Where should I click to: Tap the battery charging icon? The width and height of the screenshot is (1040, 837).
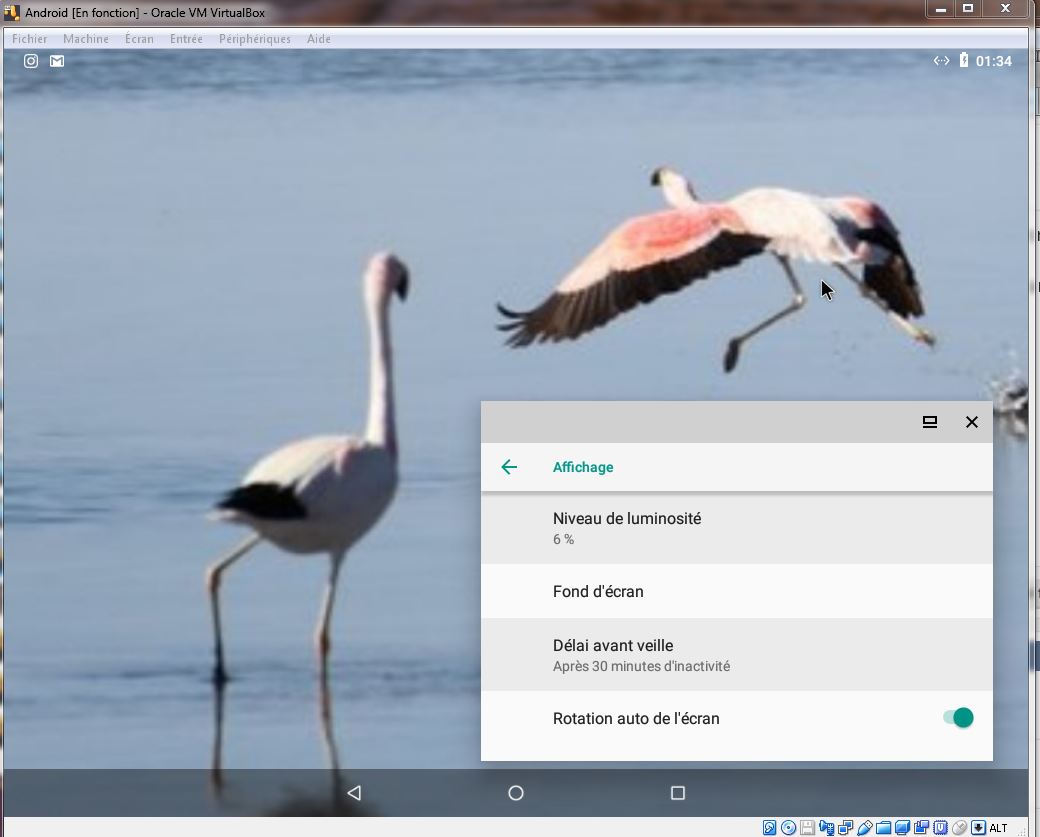click(964, 60)
